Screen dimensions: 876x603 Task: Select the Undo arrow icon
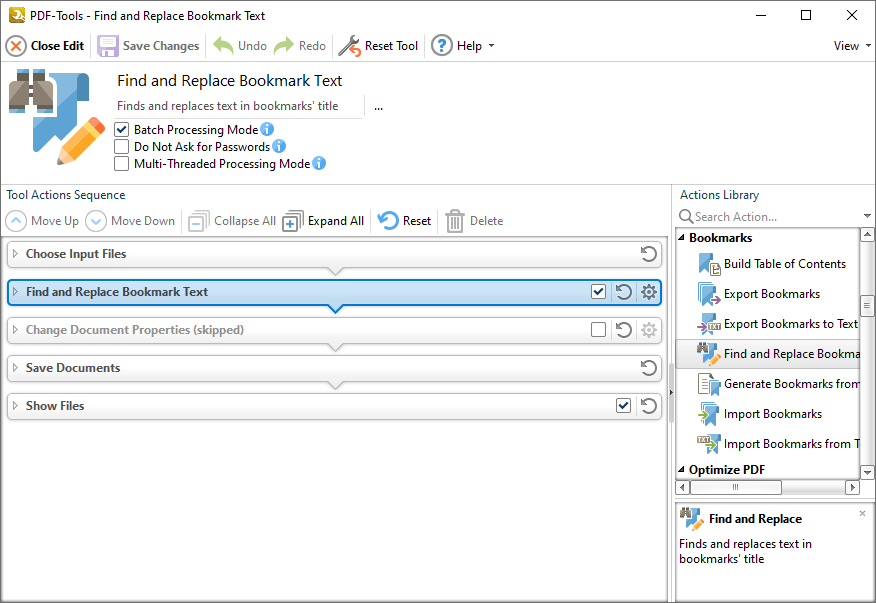coord(221,45)
